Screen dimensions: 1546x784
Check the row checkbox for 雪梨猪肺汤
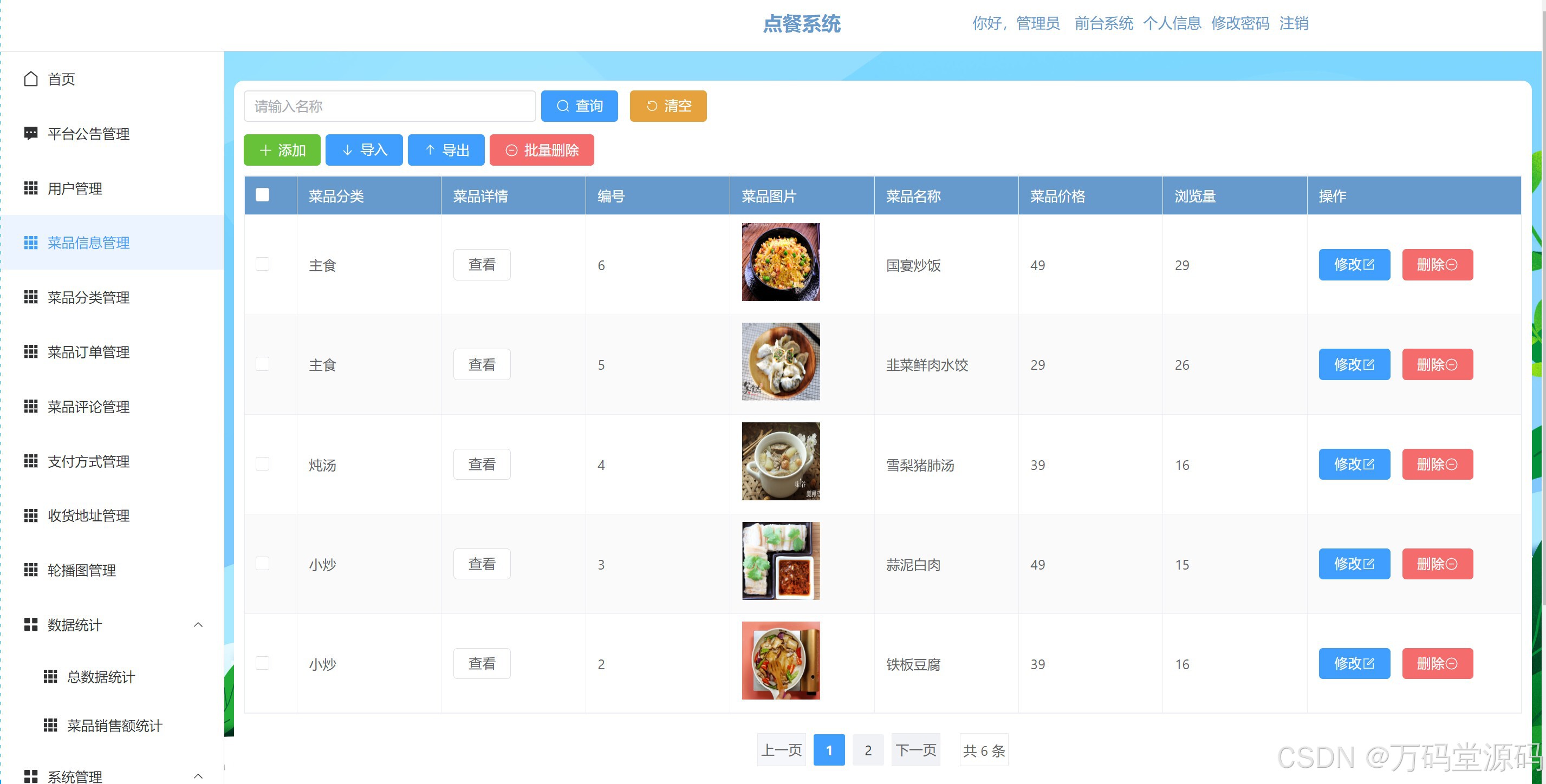262,464
